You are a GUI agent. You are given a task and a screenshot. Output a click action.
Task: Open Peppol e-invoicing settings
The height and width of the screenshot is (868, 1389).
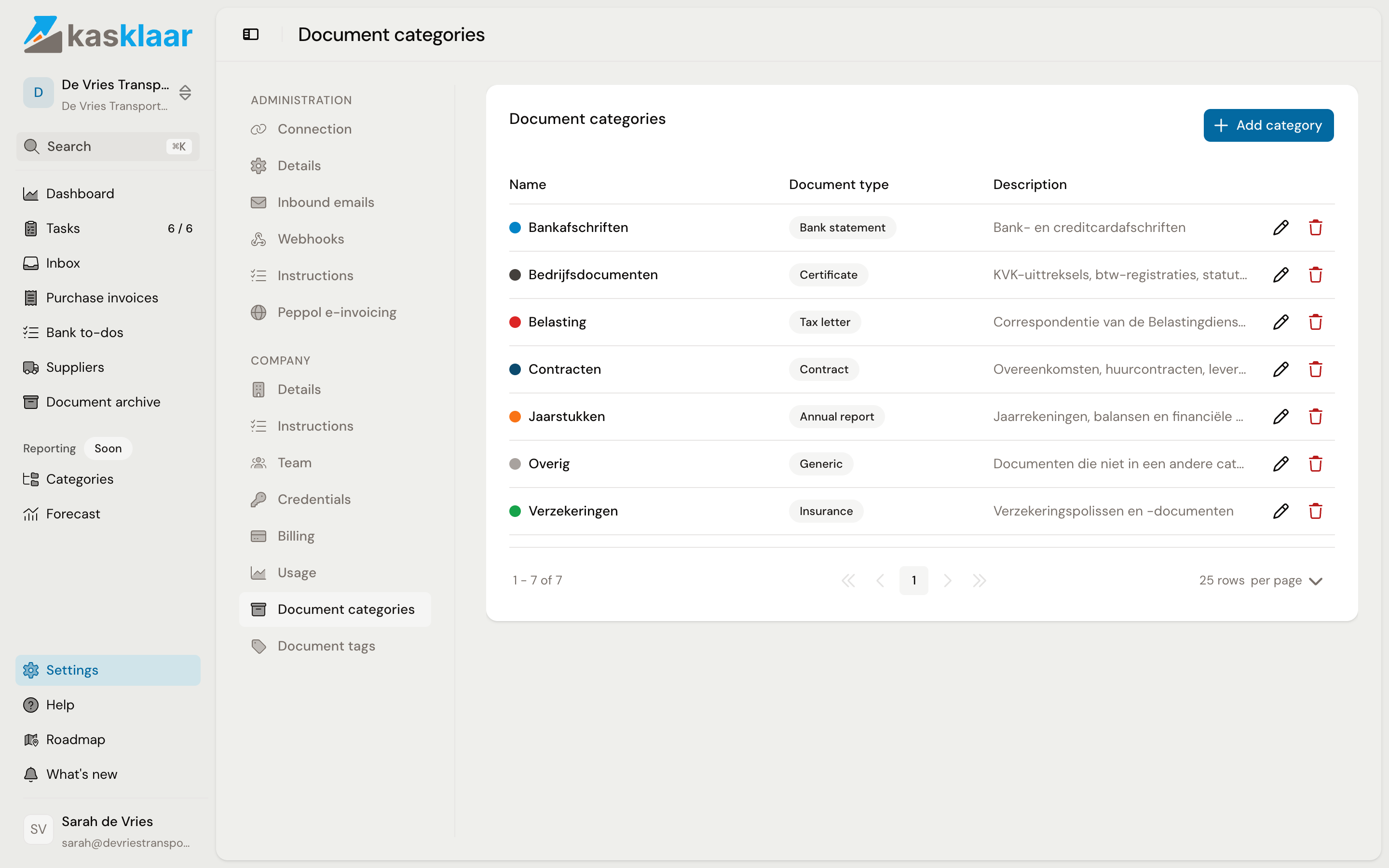[x=335, y=312]
